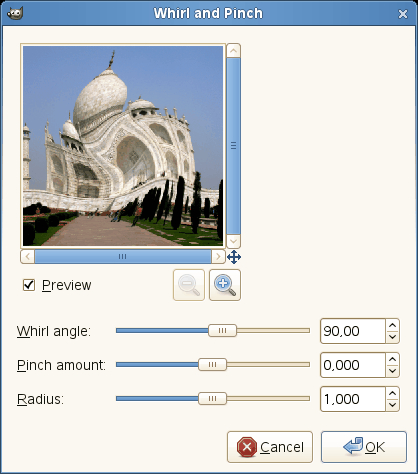Click the preview horizontal scrollbar right arrow

coord(218,257)
